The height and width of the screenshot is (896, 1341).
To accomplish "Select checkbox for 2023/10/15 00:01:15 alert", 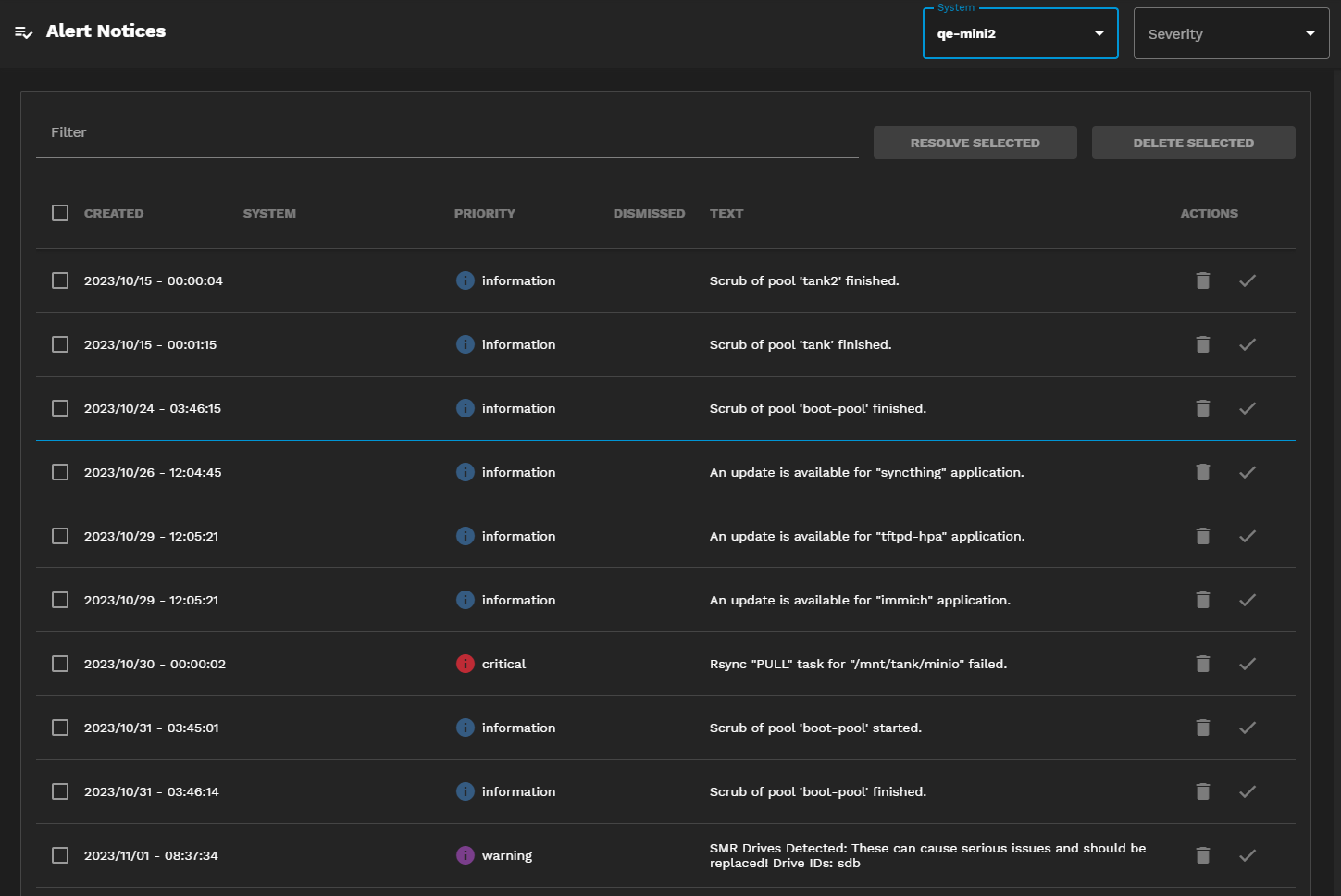I will click(60, 344).
